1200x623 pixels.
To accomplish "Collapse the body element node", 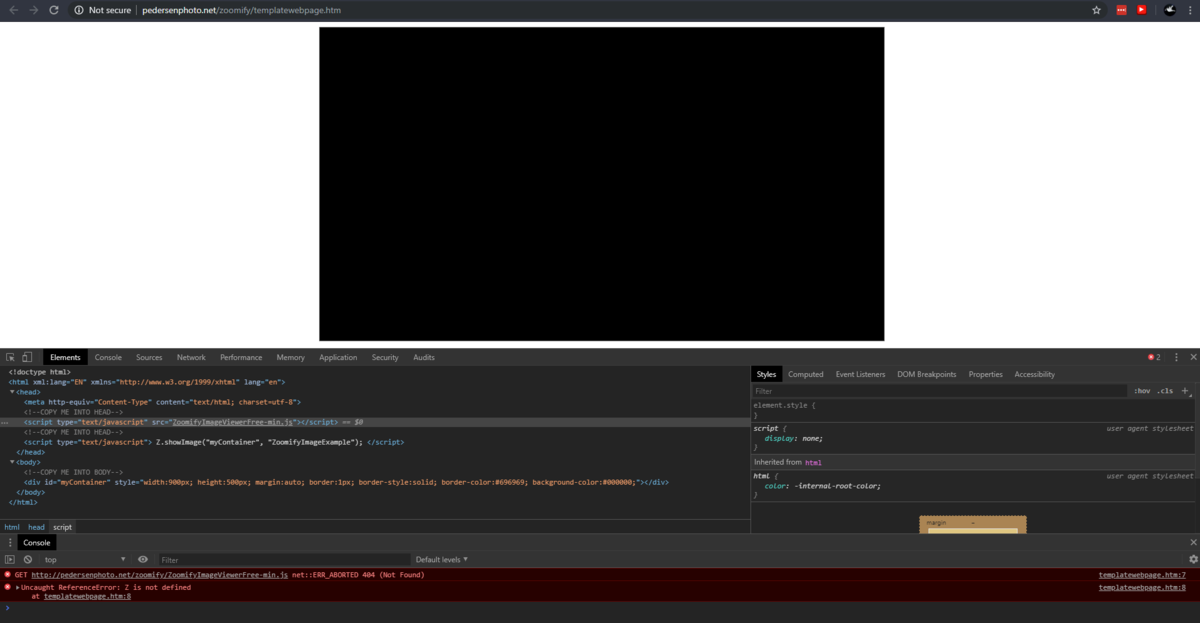I will (12, 462).
